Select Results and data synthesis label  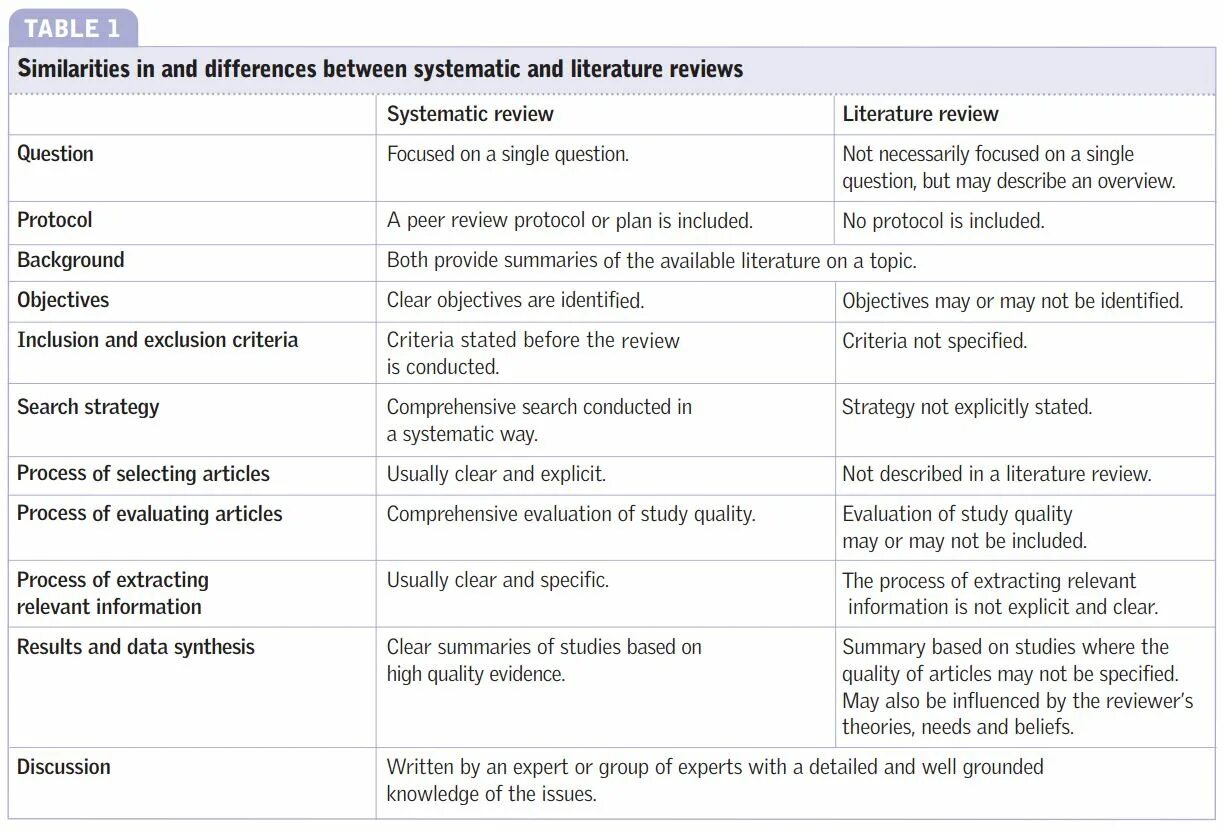(x=135, y=647)
